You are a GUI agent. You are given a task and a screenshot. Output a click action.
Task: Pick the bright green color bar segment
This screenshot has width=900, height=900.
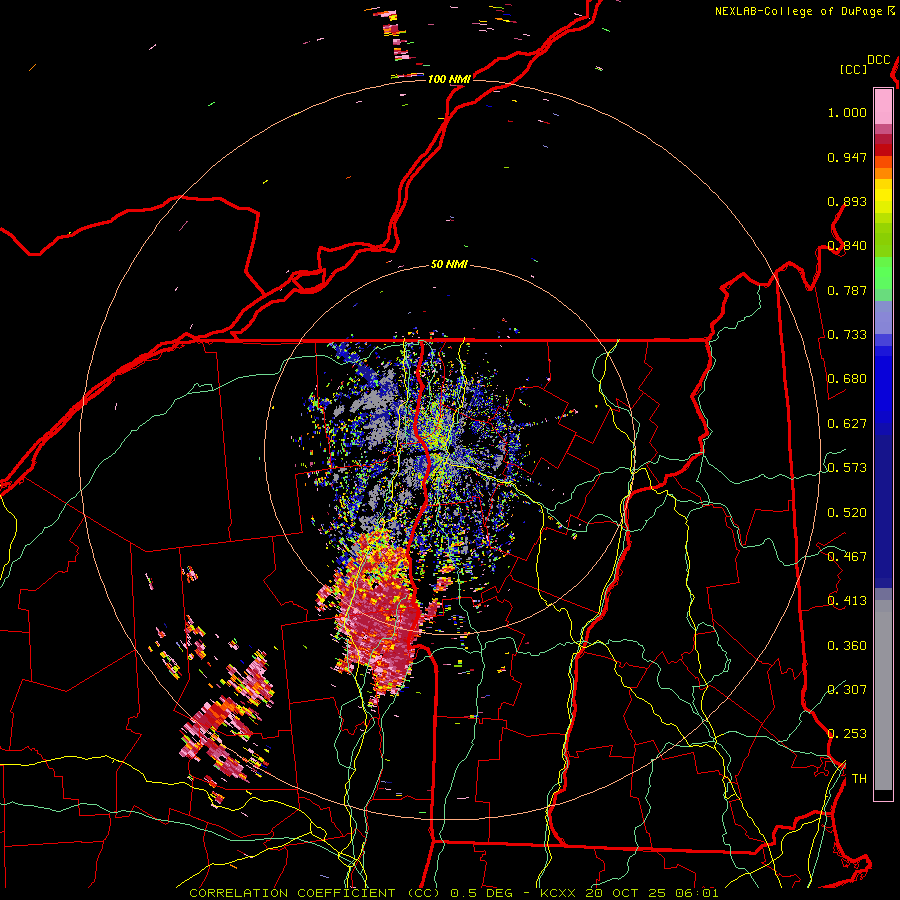[x=883, y=273]
